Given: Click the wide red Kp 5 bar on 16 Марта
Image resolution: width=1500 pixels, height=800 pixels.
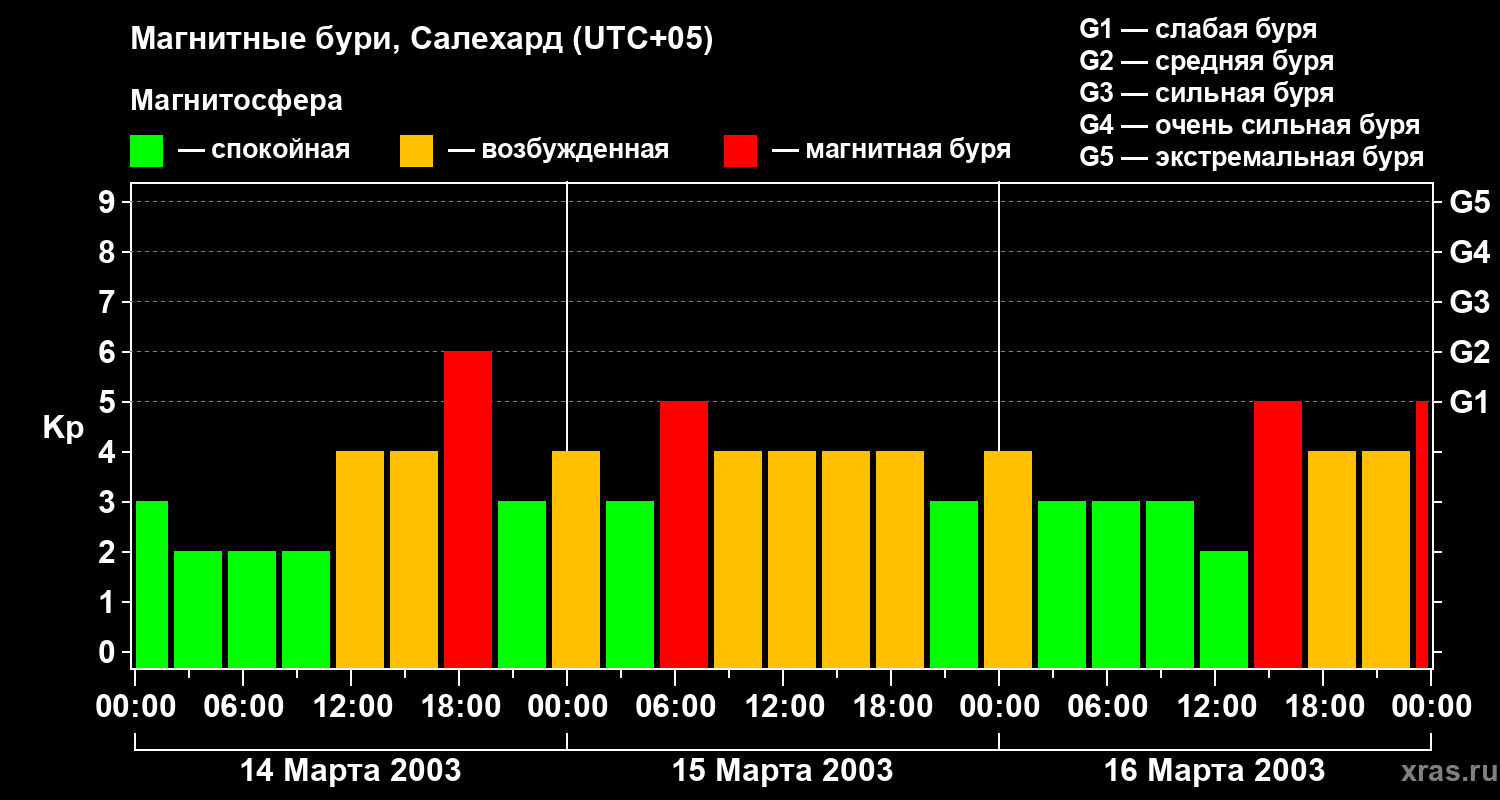Looking at the screenshot, I should click(1278, 535).
